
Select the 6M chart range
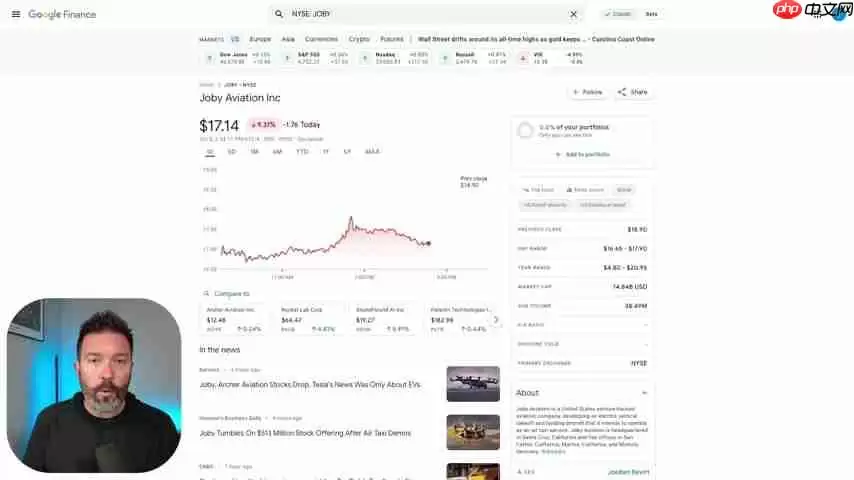click(x=277, y=152)
